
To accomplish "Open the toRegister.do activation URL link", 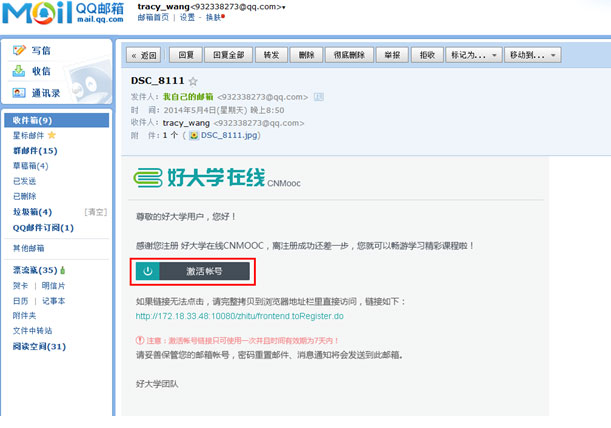I will [x=239, y=316].
